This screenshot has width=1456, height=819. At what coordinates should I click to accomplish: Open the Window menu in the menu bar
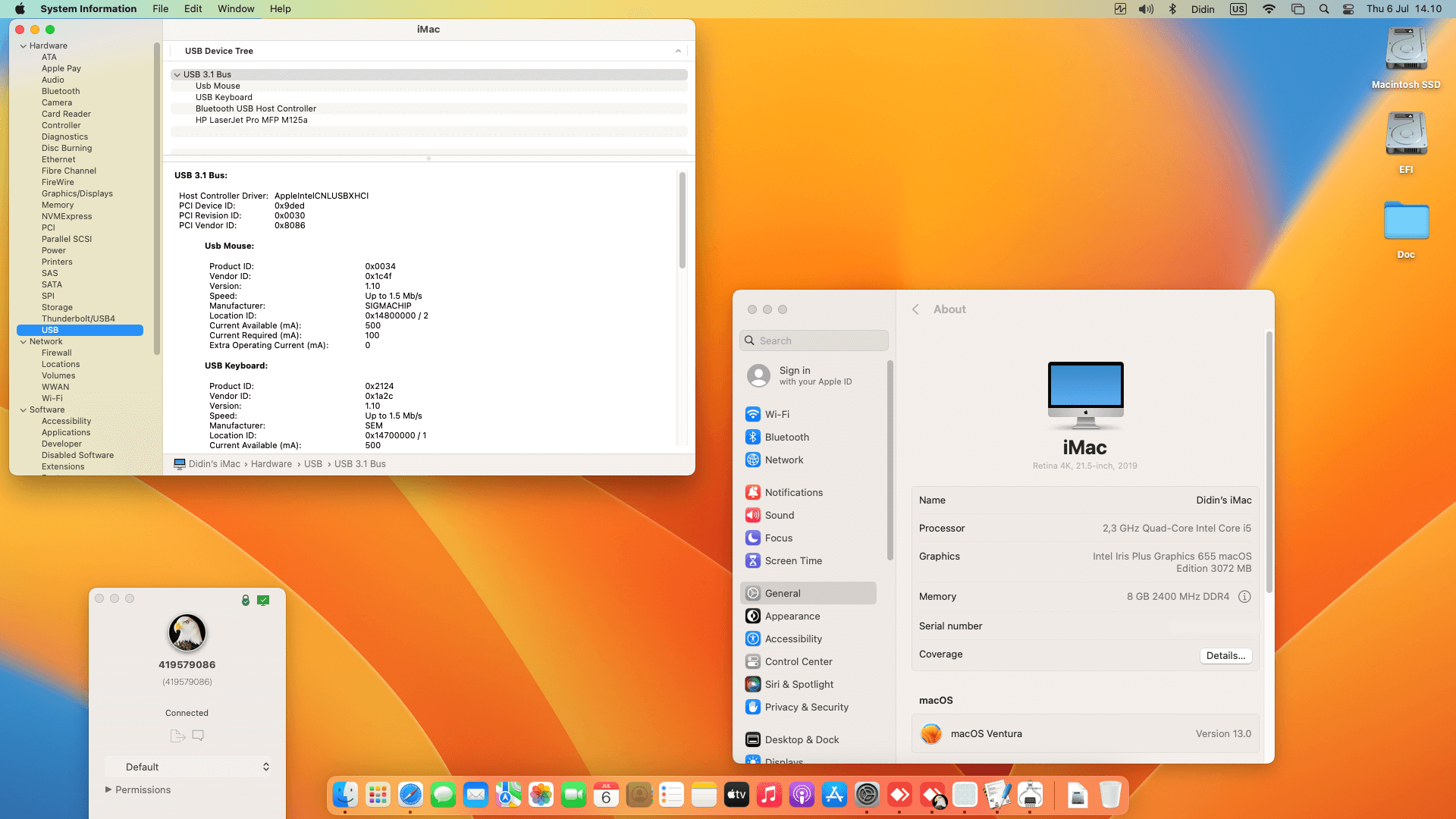(236, 8)
